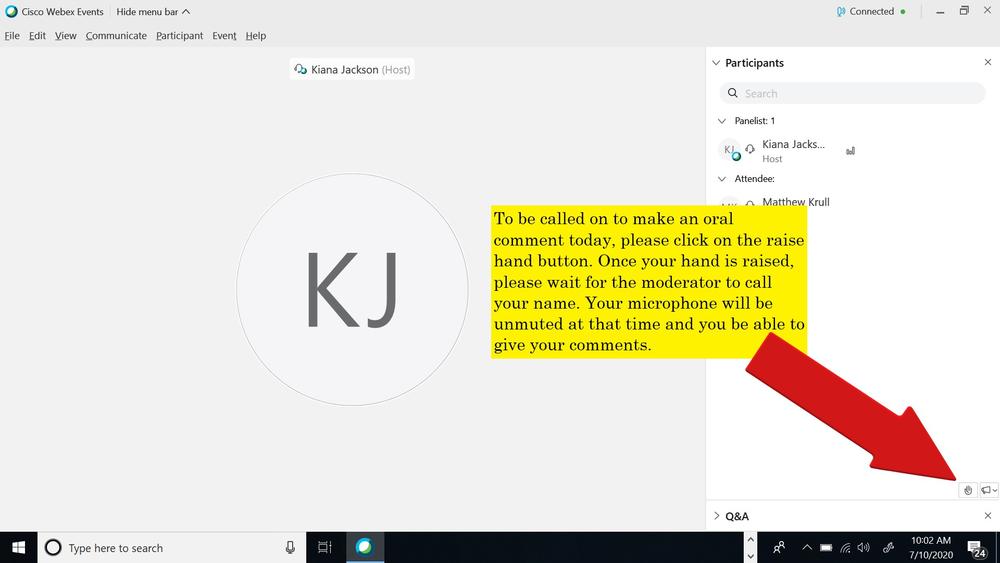The image size is (1000, 563).
Task: Collapse the Panelist group
Action: coord(722,121)
